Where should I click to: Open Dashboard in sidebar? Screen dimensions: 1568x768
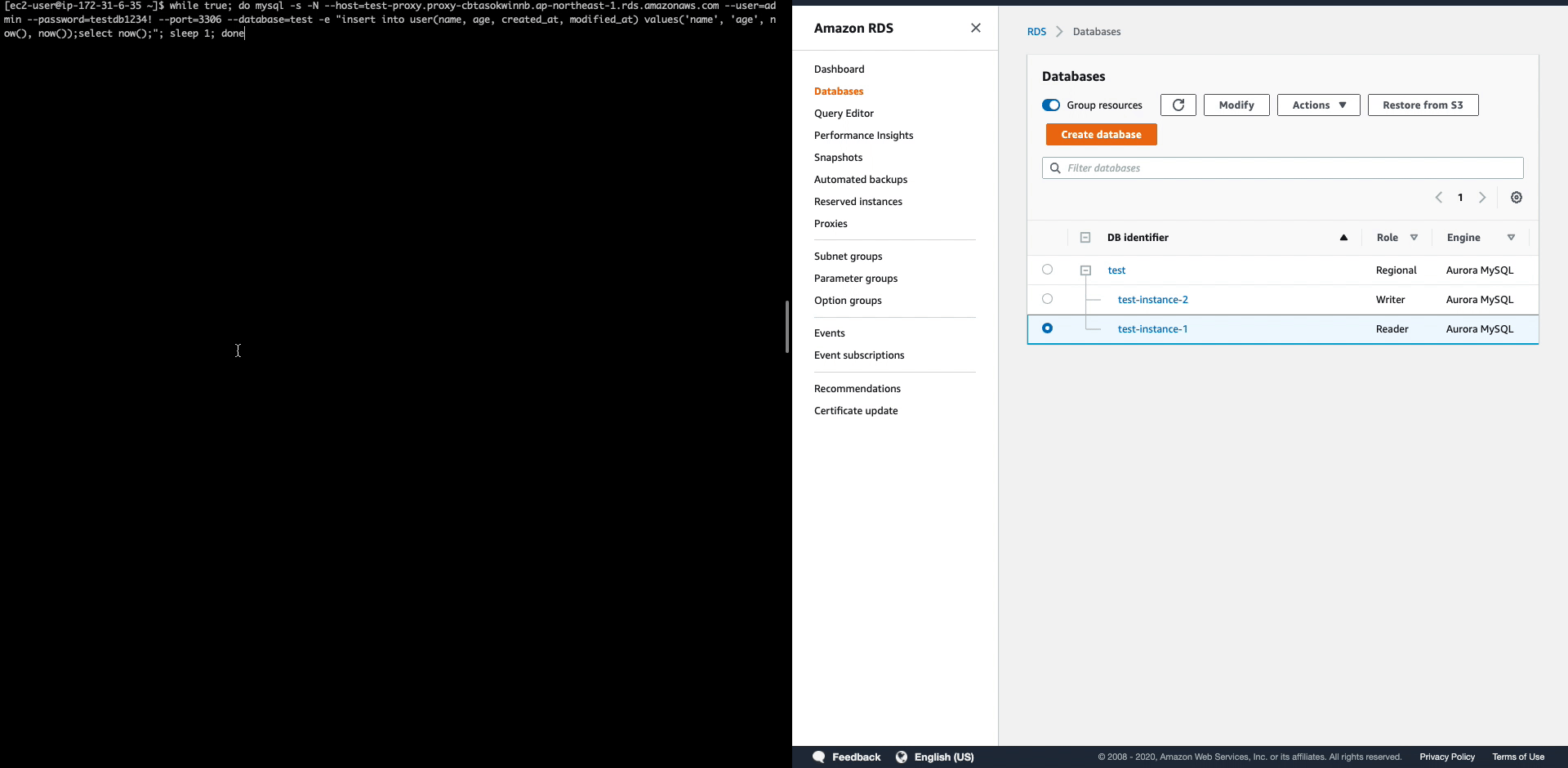click(839, 69)
